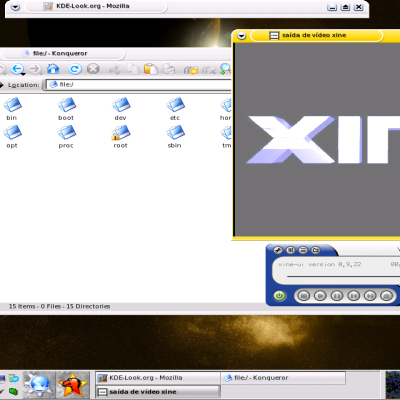Screen dimensions: 400x400
Task: Click the small blue panel icon, top row
Action: click(x=14, y=378)
